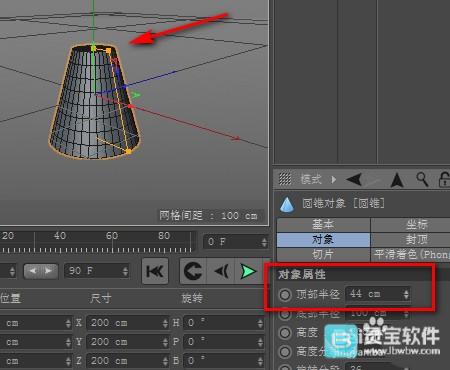Toggle the 高度 keyframe circle
450x370 pixels.
[285, 332]
